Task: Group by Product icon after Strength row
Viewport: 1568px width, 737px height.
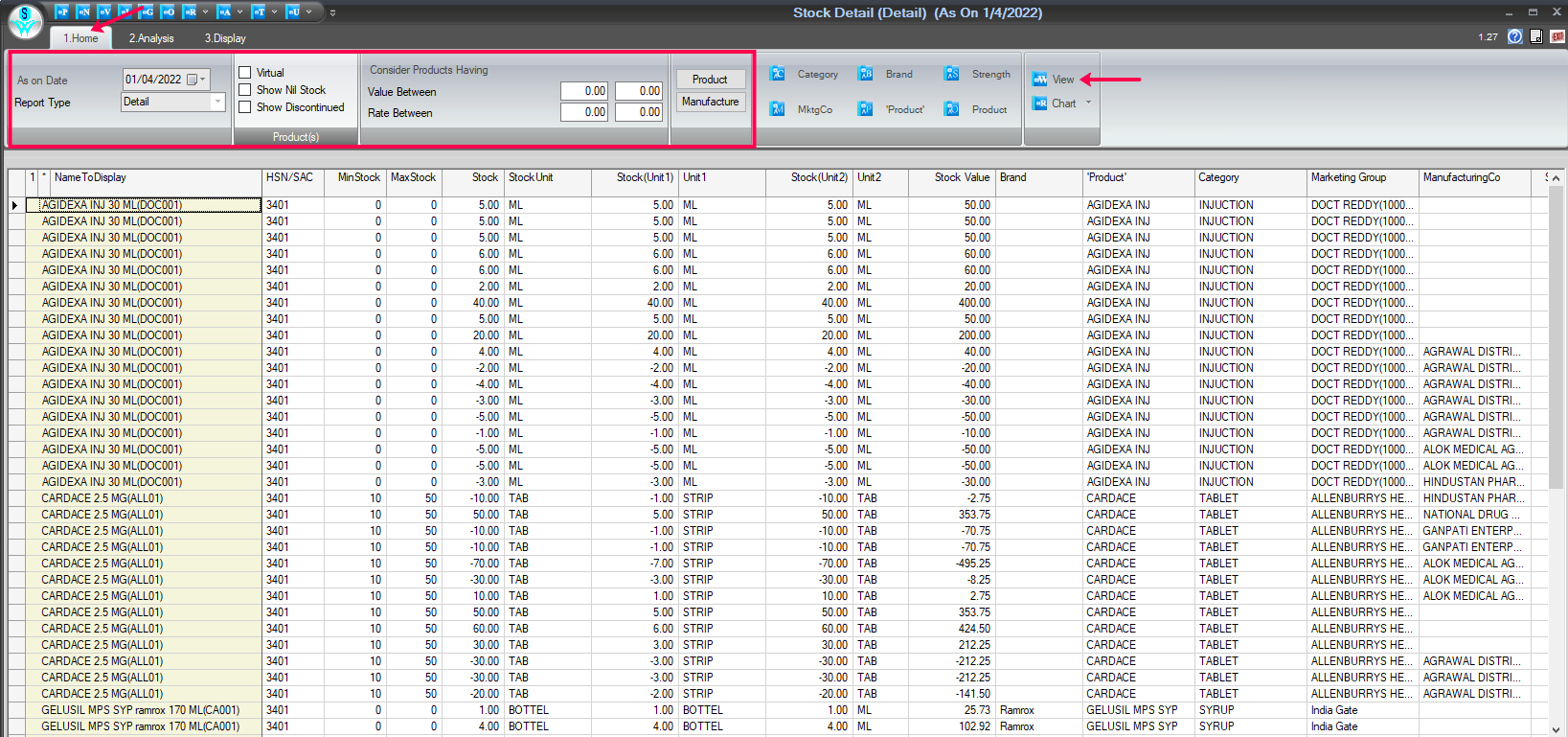Action: (x=952, y=109)
